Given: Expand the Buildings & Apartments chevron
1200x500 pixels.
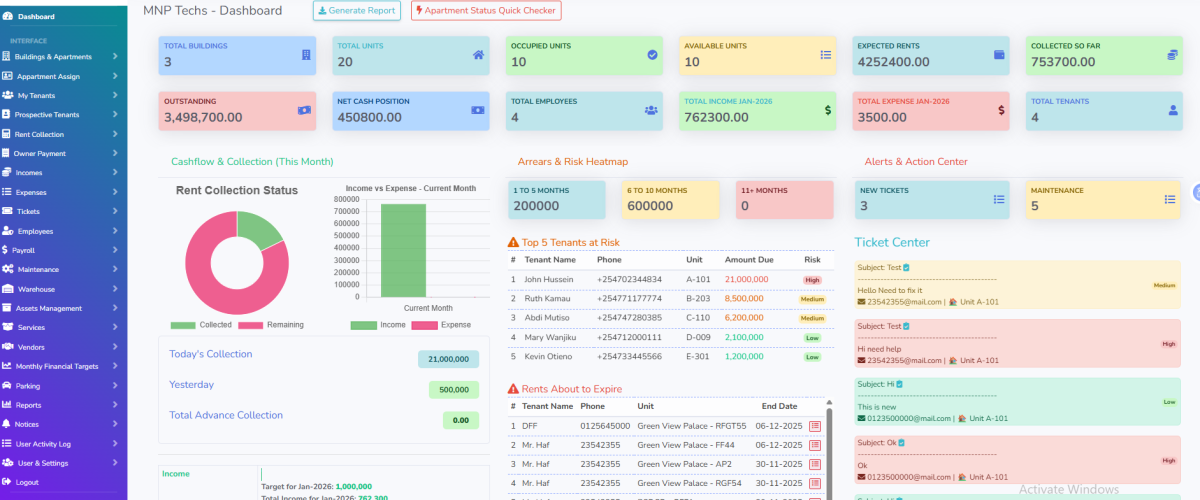Looking at the screenshot, I should [115, 57].
